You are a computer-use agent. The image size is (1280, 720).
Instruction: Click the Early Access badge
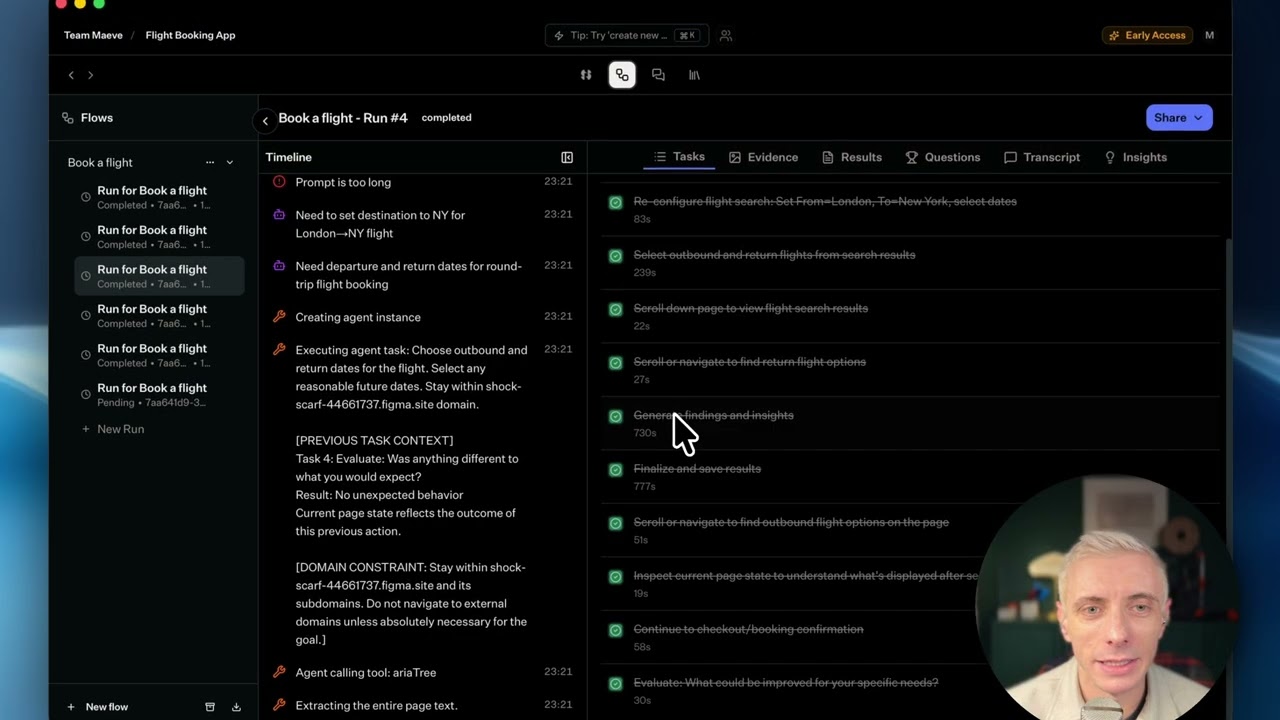[1147, 35]
